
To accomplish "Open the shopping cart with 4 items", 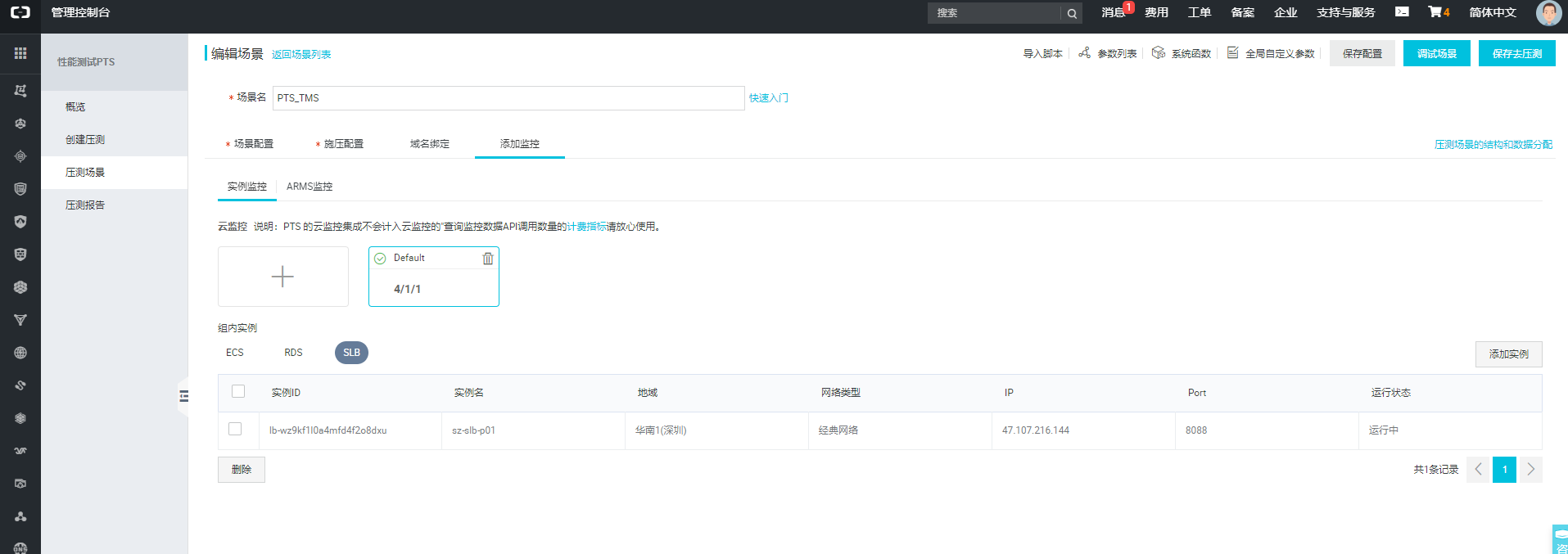I will (1439, 12).
